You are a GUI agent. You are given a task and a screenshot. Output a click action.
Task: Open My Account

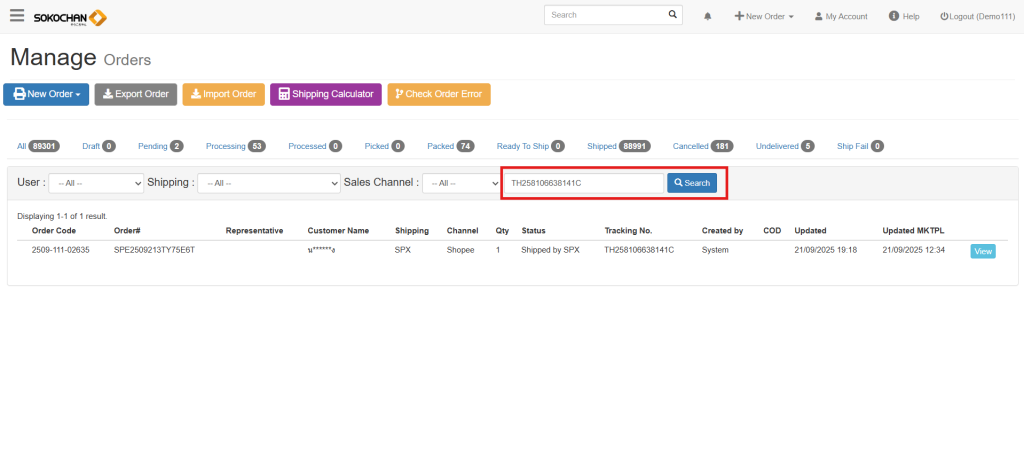coord(840,17)
